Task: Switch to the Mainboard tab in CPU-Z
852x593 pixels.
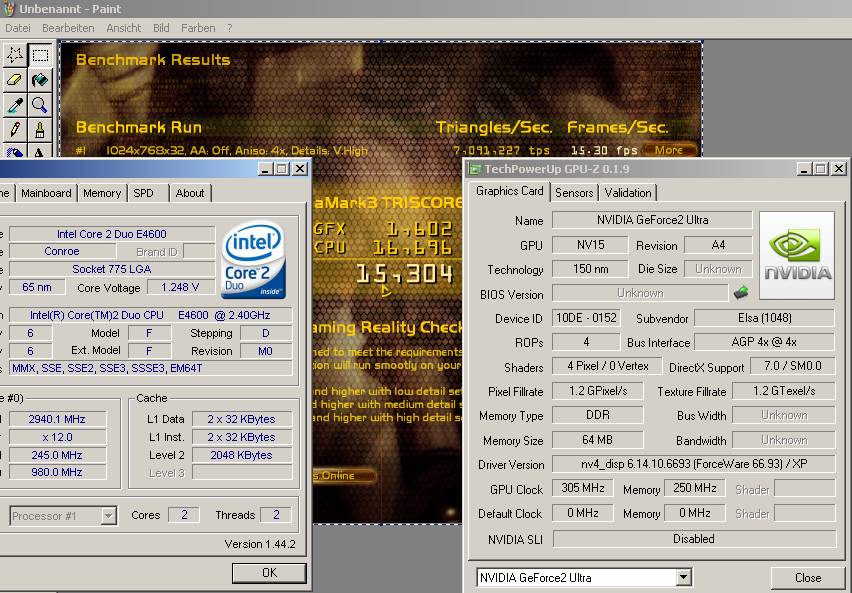Action: (x=46, y=193)
